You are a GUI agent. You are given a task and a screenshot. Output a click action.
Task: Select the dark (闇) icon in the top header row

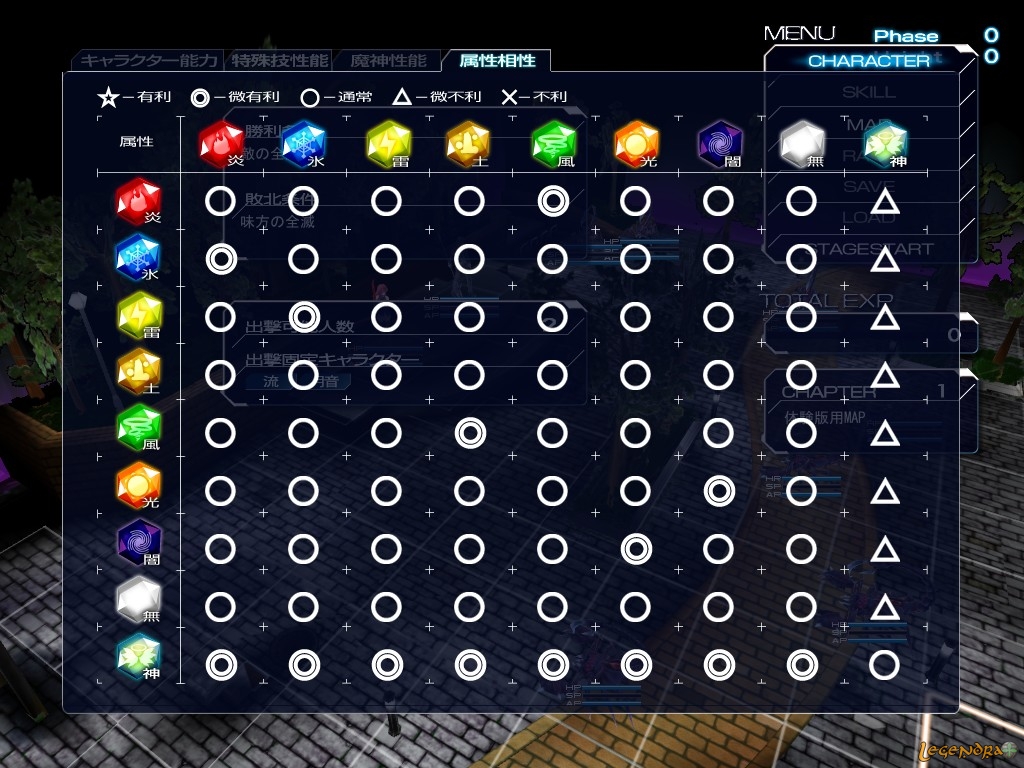[x=718, y=142]
